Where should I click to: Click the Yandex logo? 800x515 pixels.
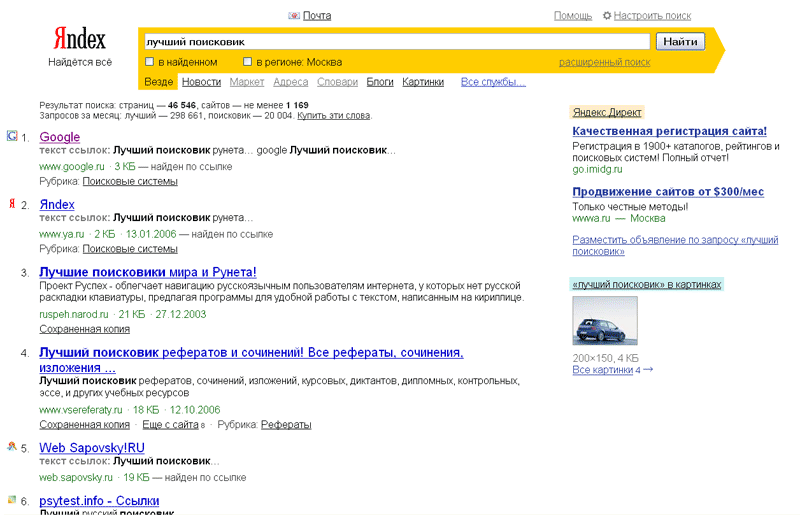pyautogui.click(x=80, y=39)
